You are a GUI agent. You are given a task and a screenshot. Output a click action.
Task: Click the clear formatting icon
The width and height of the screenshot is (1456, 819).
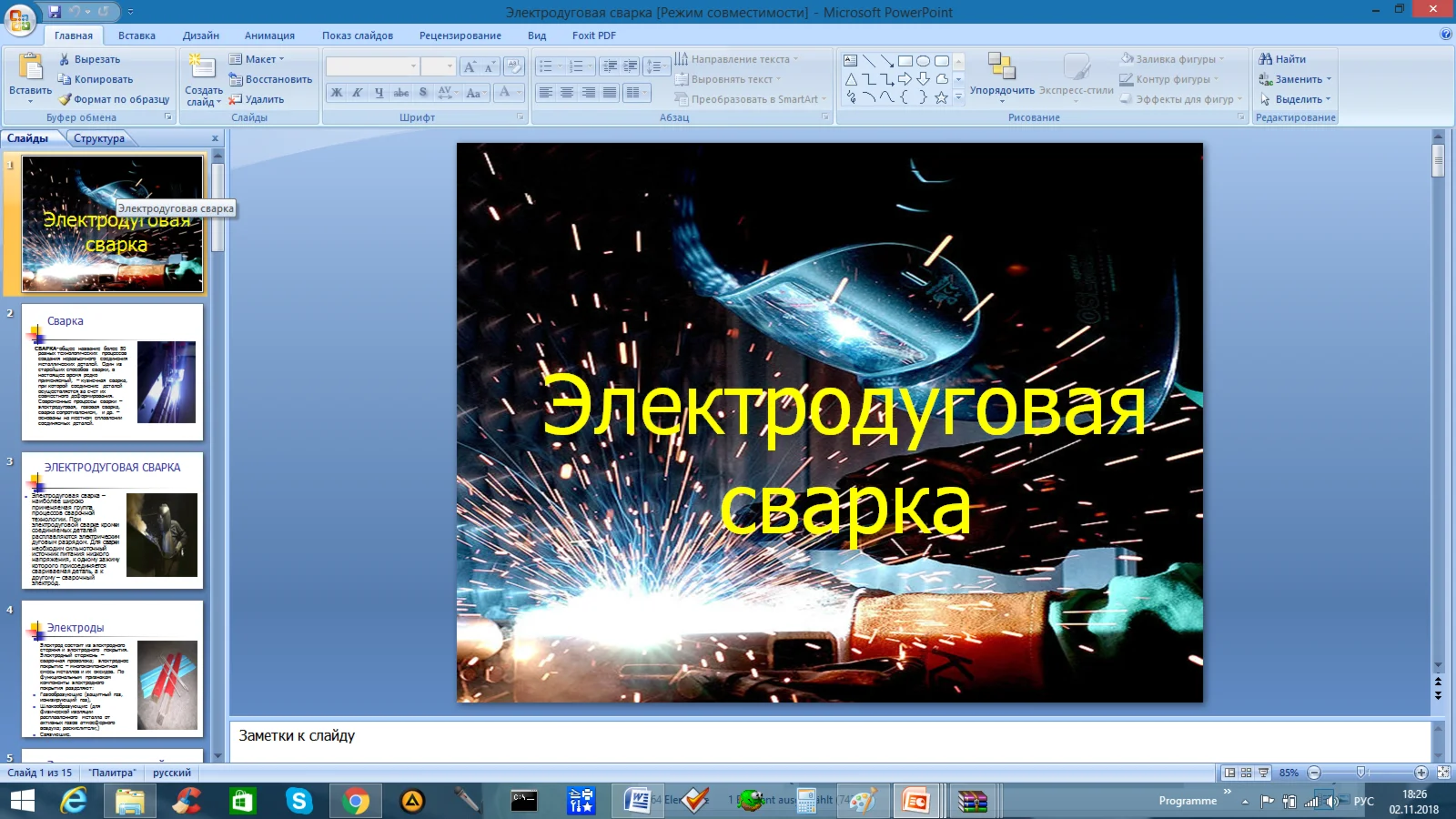pyautogui.click(x=513, y=66)
